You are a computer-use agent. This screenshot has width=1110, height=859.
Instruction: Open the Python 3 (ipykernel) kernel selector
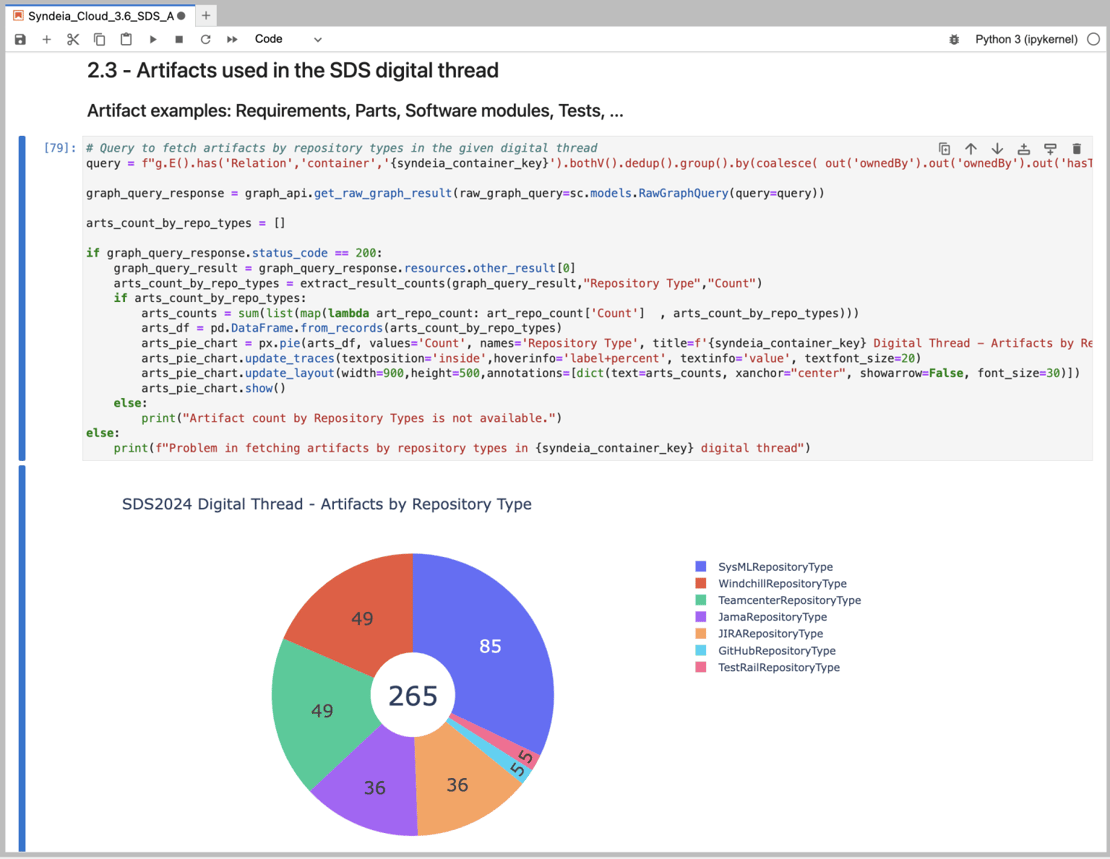tap(1026, 40)
